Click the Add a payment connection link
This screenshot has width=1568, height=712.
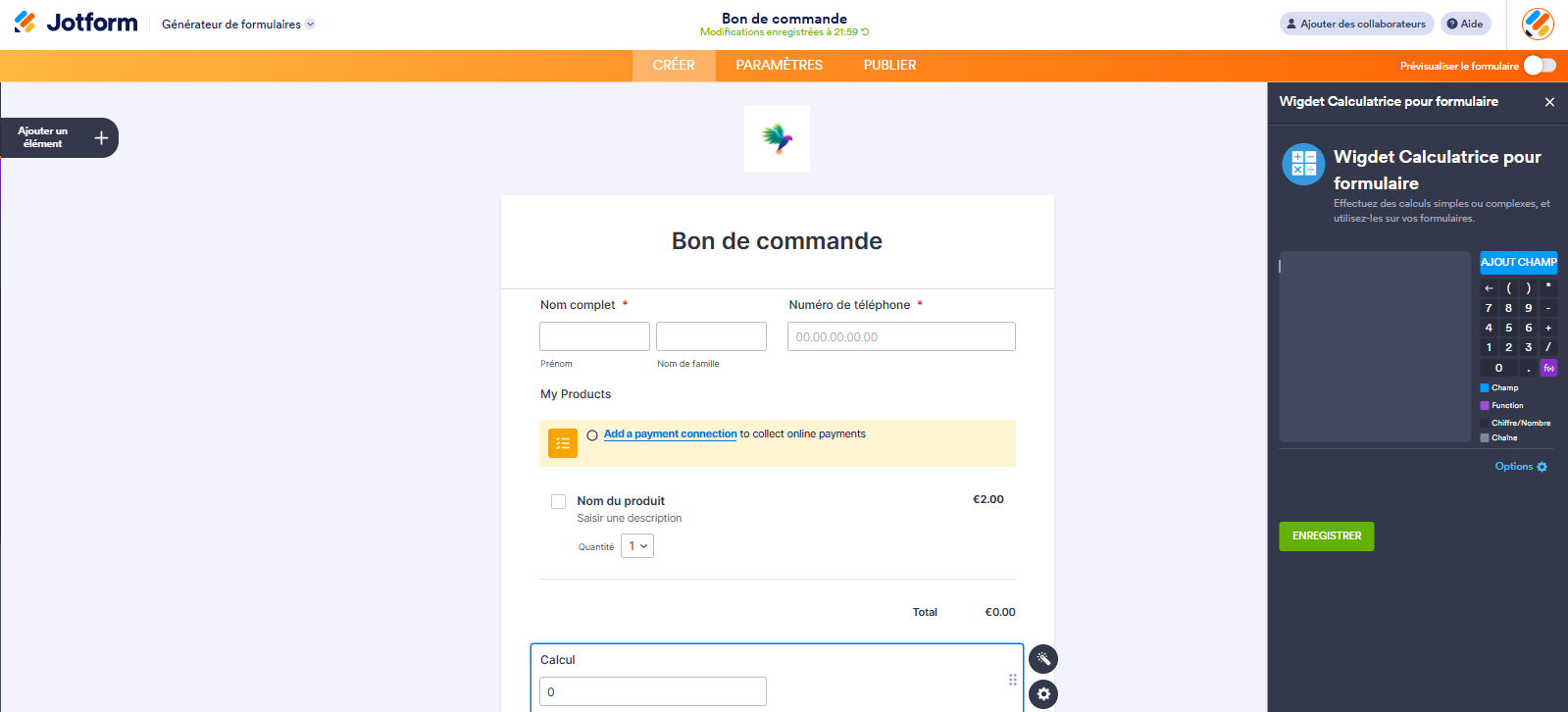(670, 433)
